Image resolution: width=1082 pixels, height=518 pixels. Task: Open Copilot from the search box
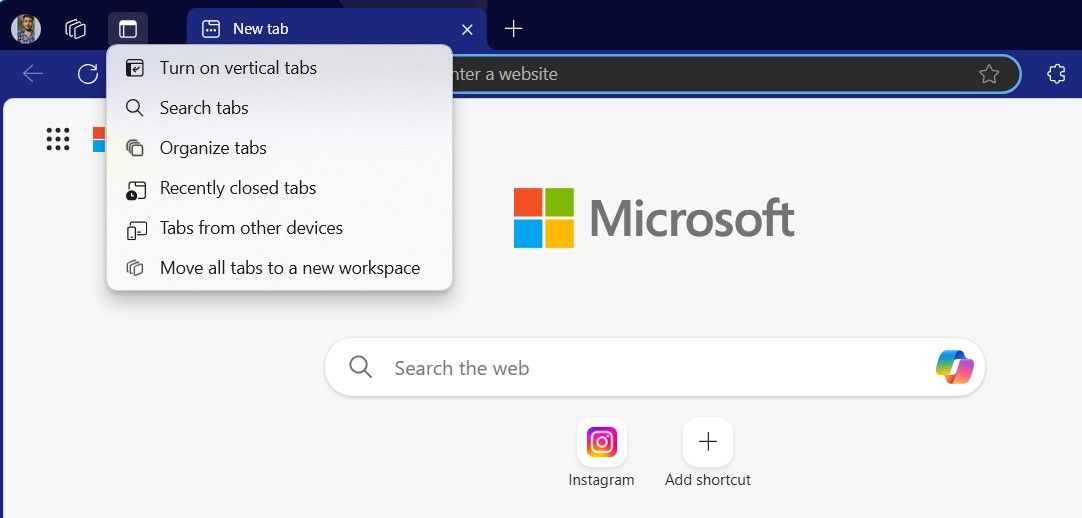click(x=954, y=367)
